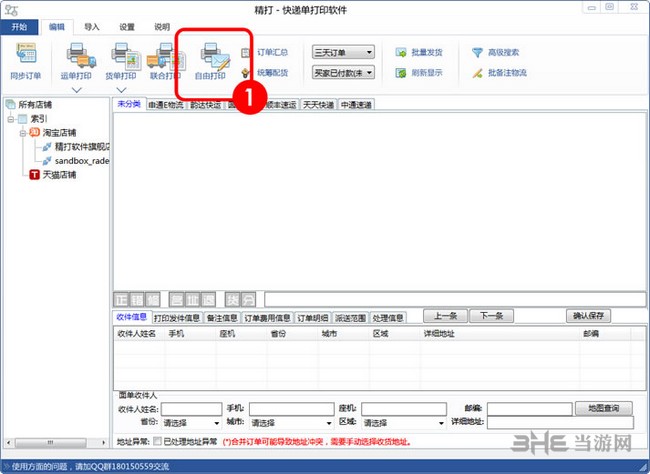Expand the arrow under 运单打印
The image size is (650, 474).
tap(77, 90)
